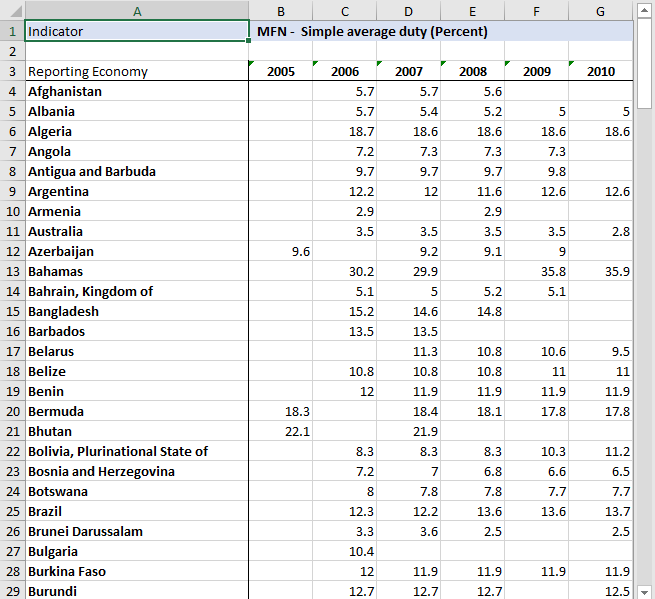Click the vertical scrollbar down arrow

point(645,590)
